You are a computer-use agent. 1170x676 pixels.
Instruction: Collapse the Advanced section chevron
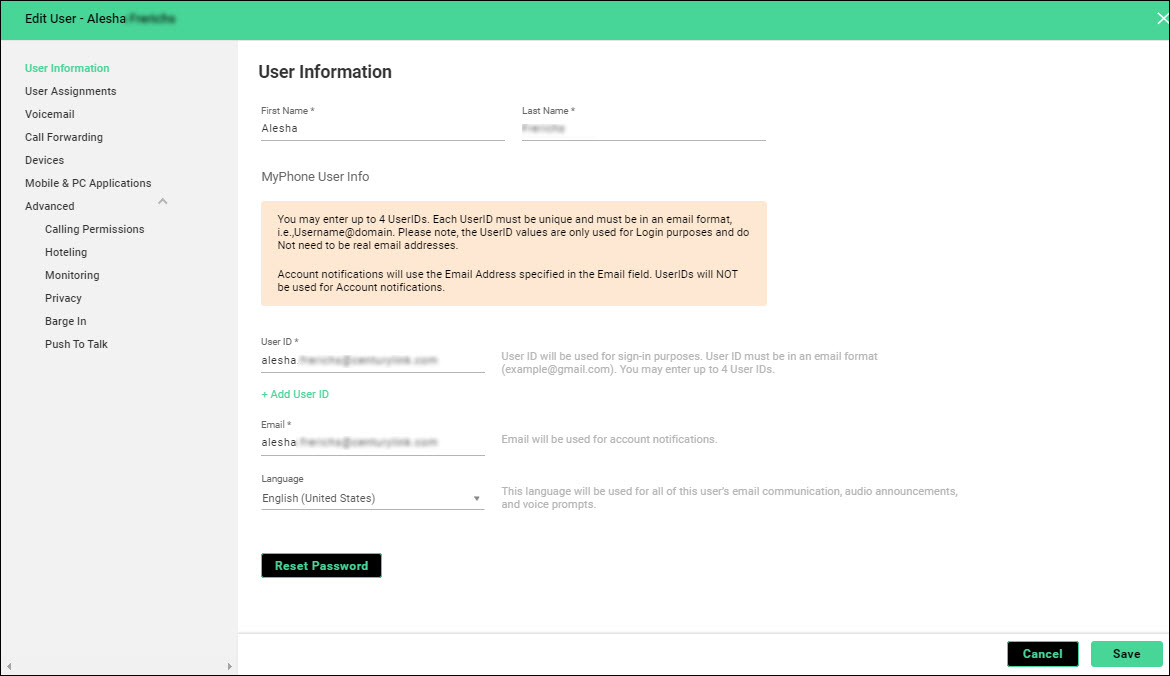coord(163,202)
